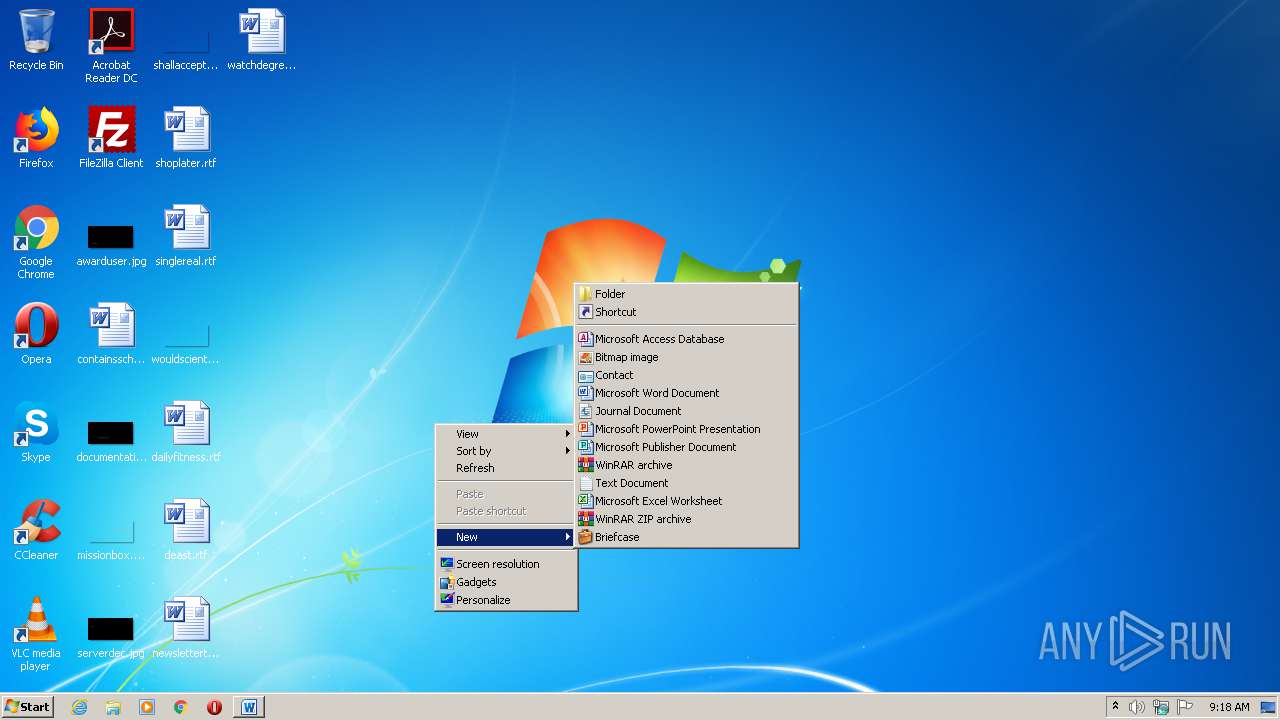Open the network tray icon

(x=1161, y=707)
